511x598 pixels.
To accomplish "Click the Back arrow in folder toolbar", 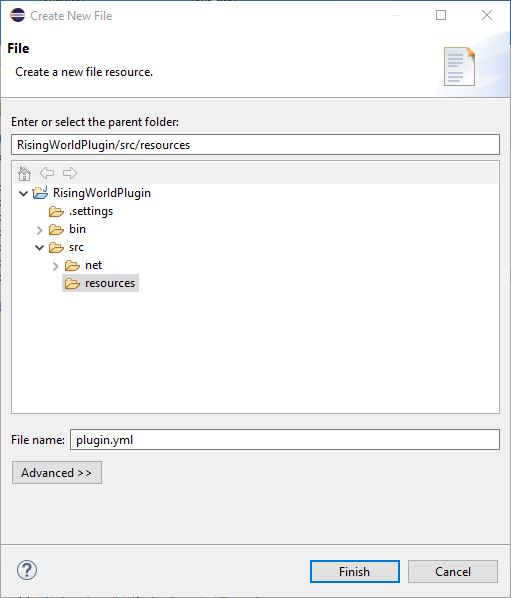I will point(47,173).
